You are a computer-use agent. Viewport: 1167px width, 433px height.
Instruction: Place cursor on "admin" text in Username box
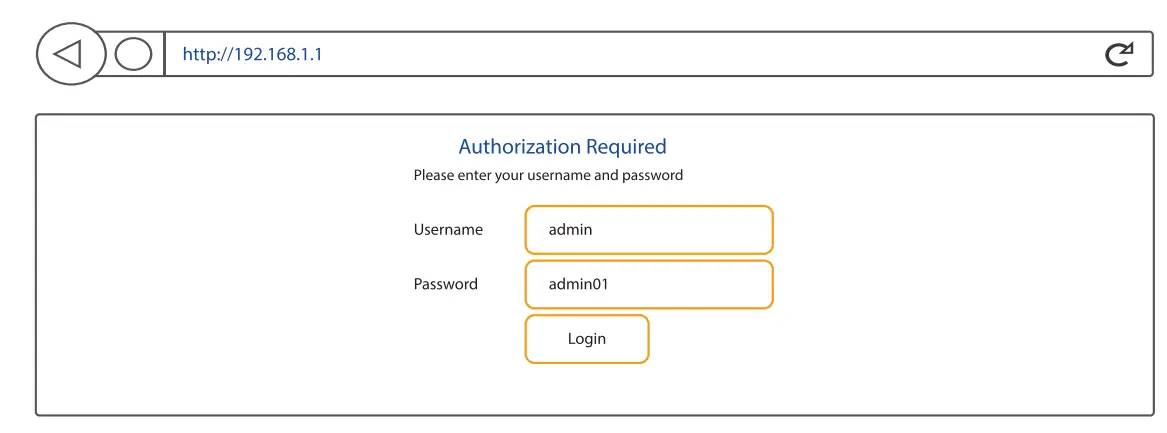point(570,230)
